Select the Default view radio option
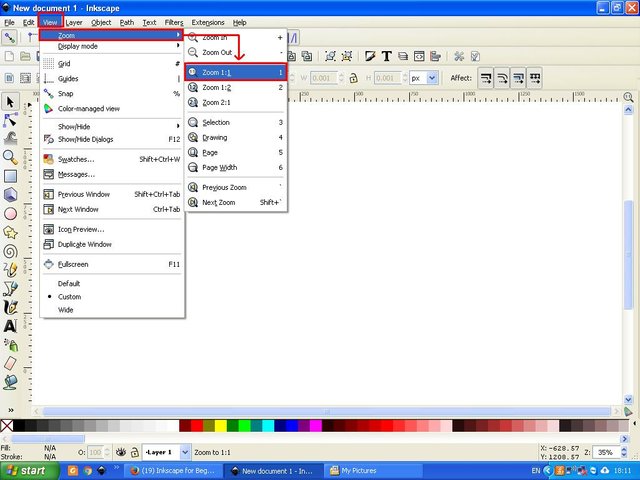Image resolution: width=640 pixels, height=480 pixels. tap(69, 284)
